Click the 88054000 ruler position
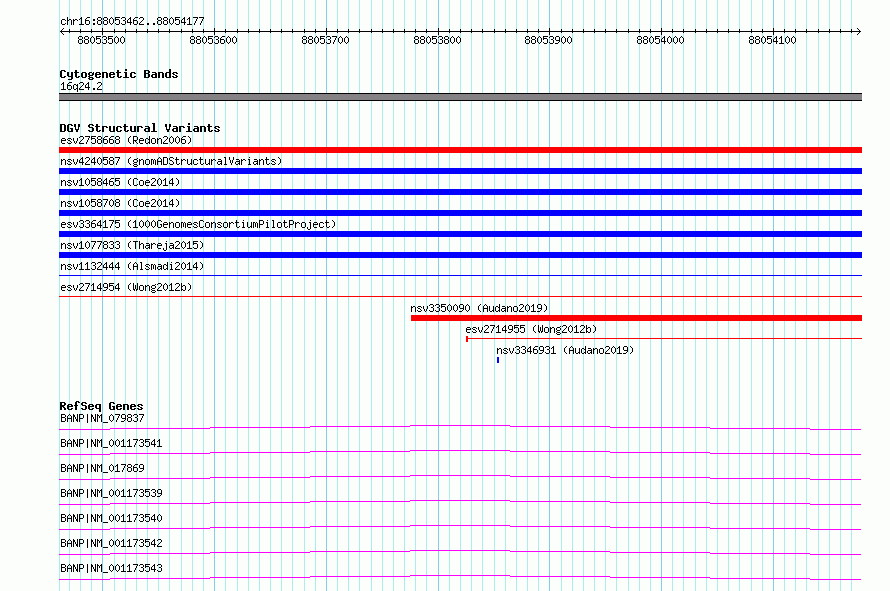This screenshot has width=890, height=591. (660, 40)
